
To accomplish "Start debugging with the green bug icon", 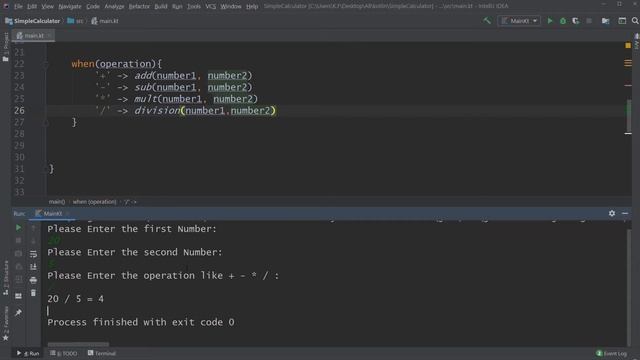I will tap(563, 21).
